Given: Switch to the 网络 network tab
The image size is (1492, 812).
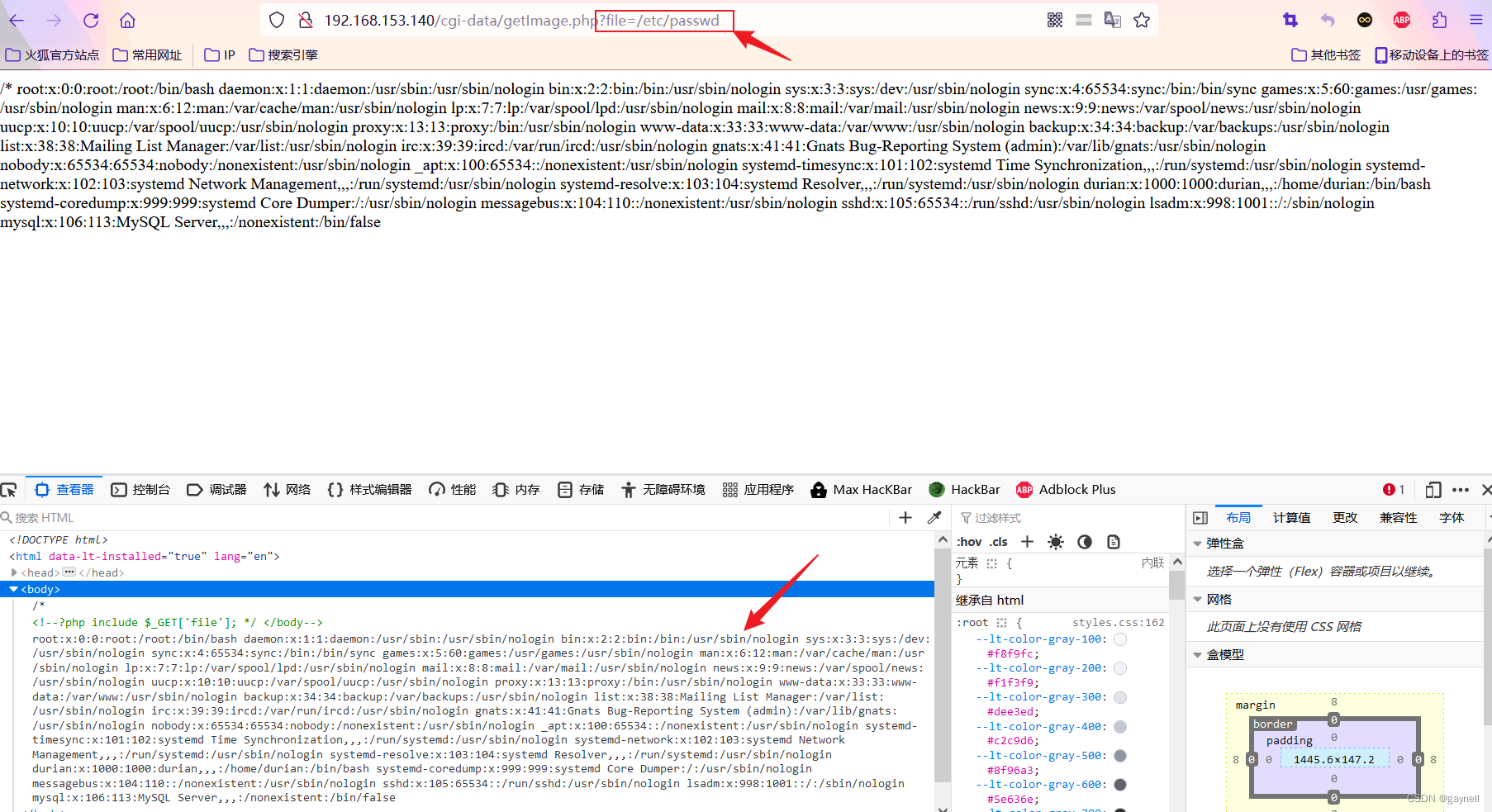Looking at the screenshot, I should tap(287, 490).
